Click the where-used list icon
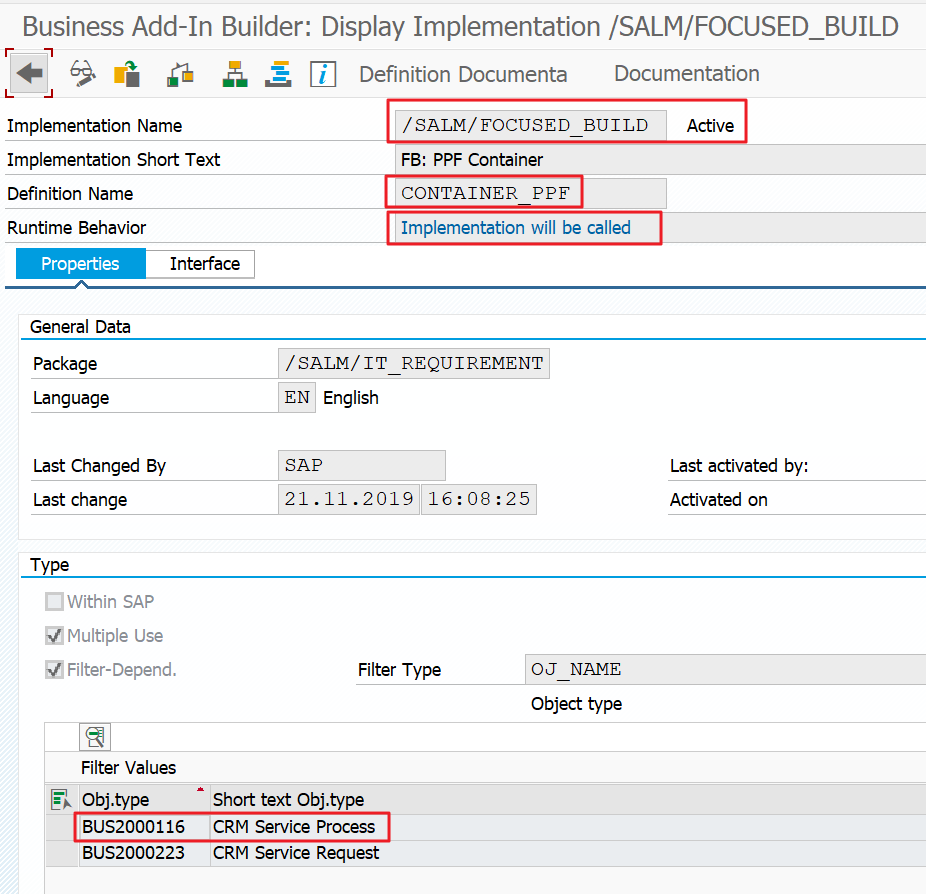This screenshot has height=894, width=926. [180, 73]
